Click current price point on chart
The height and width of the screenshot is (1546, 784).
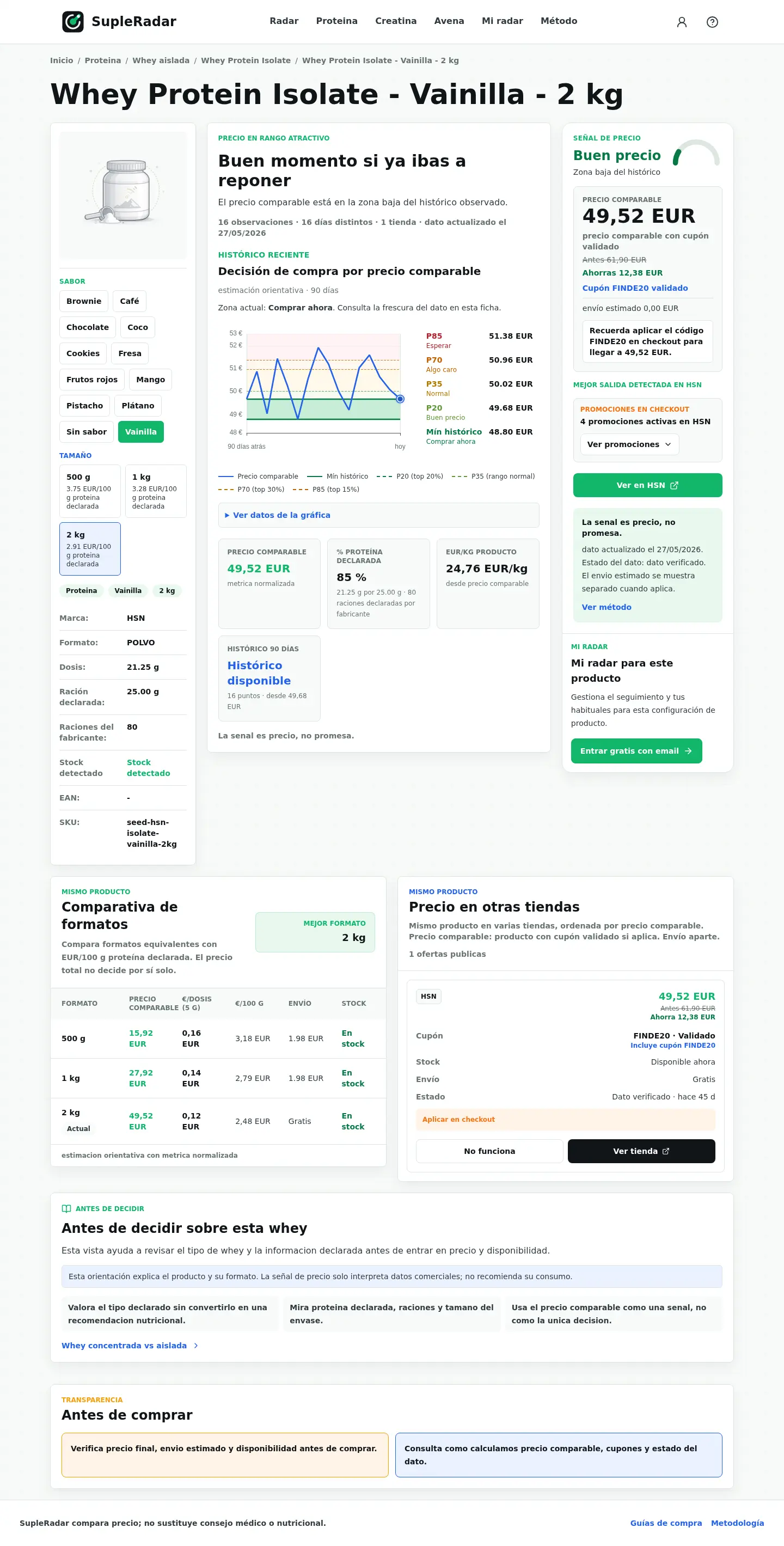click(400, 399)
